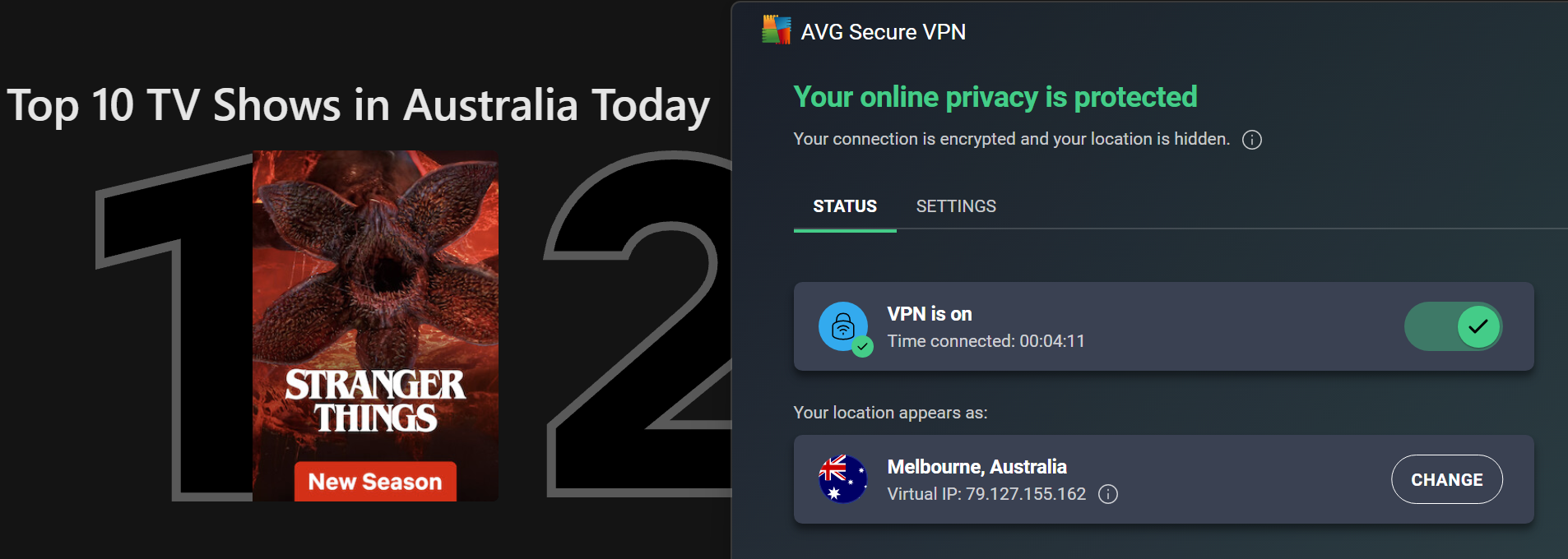Switch to the SETTINGS tab
The image size is (1568, 559).
[955, 206]
